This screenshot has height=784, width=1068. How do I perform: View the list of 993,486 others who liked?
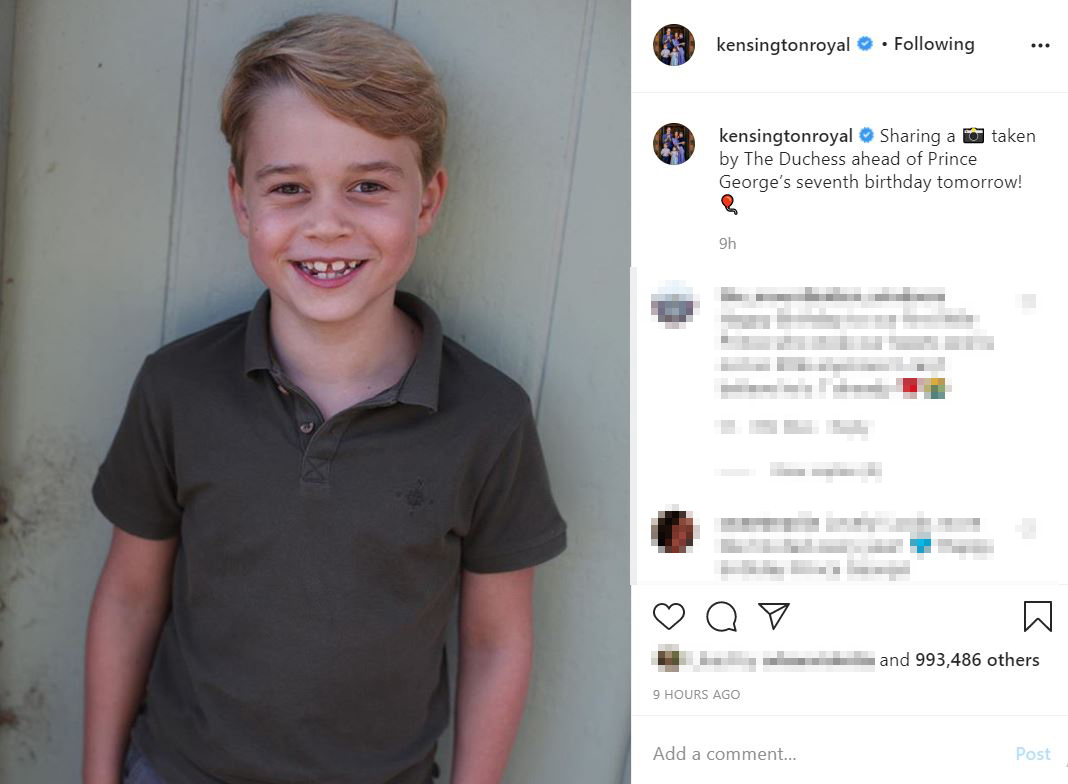click(x=977, y=660)
